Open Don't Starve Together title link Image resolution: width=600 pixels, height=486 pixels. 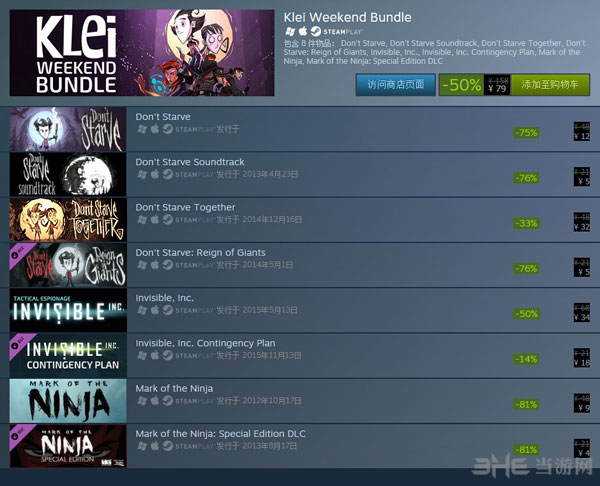(x=185, y=207)
